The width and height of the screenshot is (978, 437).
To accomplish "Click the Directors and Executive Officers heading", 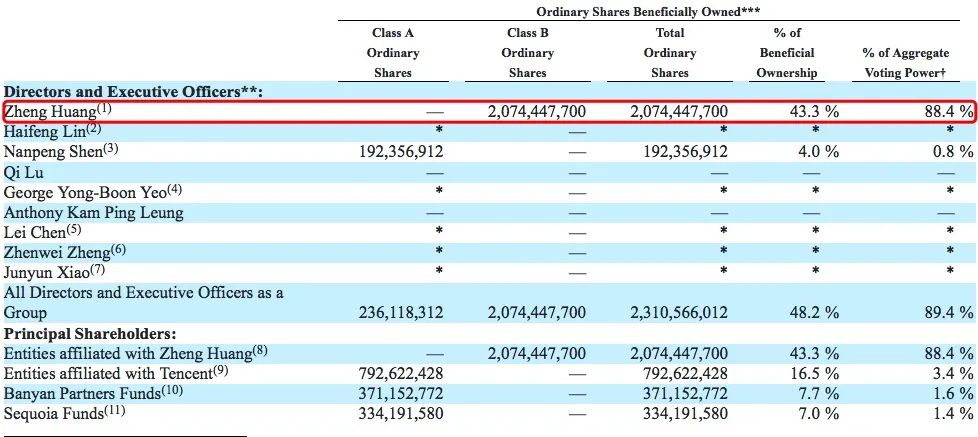I will (x=132, y=91).
